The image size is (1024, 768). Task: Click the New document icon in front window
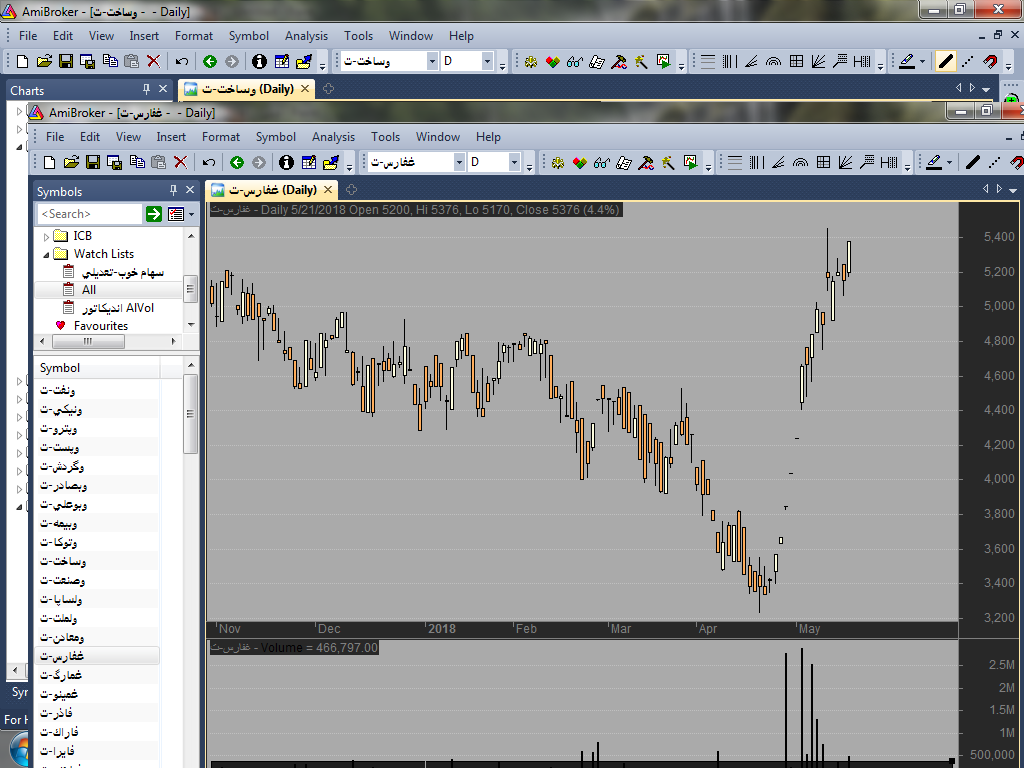(49, 163)
